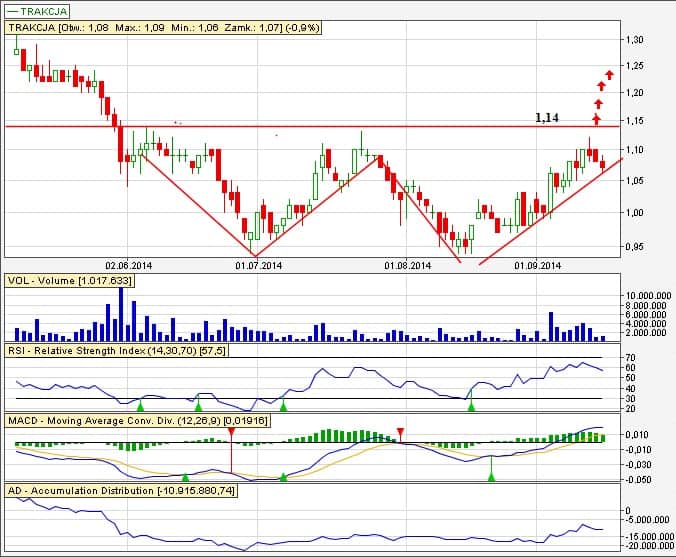Select the 01.08.2014 date label
The image size is (676, 557).
click(408, 265)
